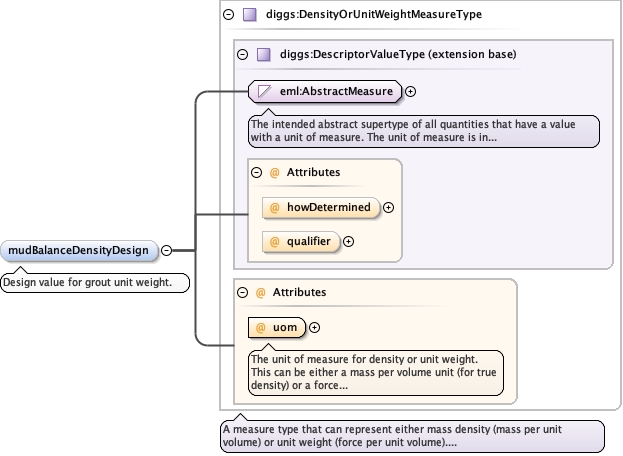The height and width of the screenshot is (456, 623).
Task: Expand the qualifier attribute plus button
Action: click(x=349, y=241)
